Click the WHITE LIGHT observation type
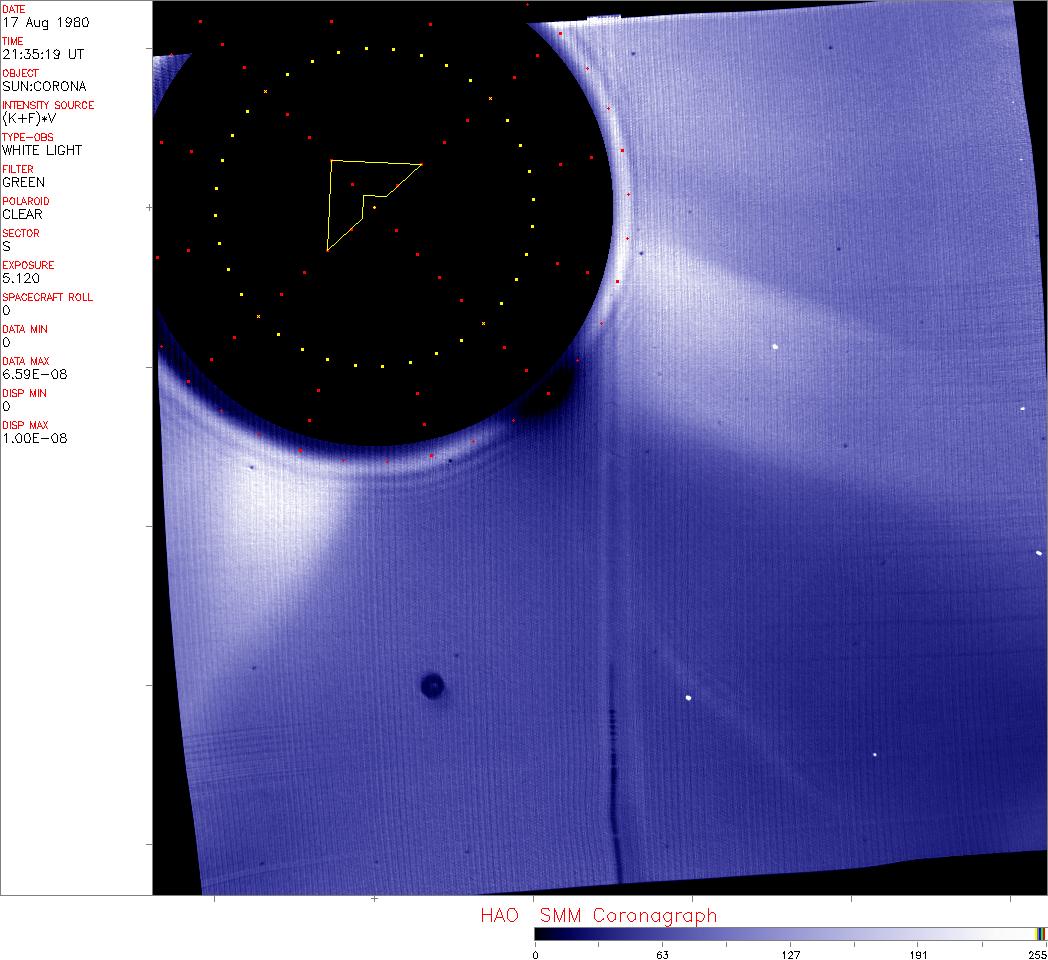Viewport: 1048px width, 960px height. (x=42, y=150)
